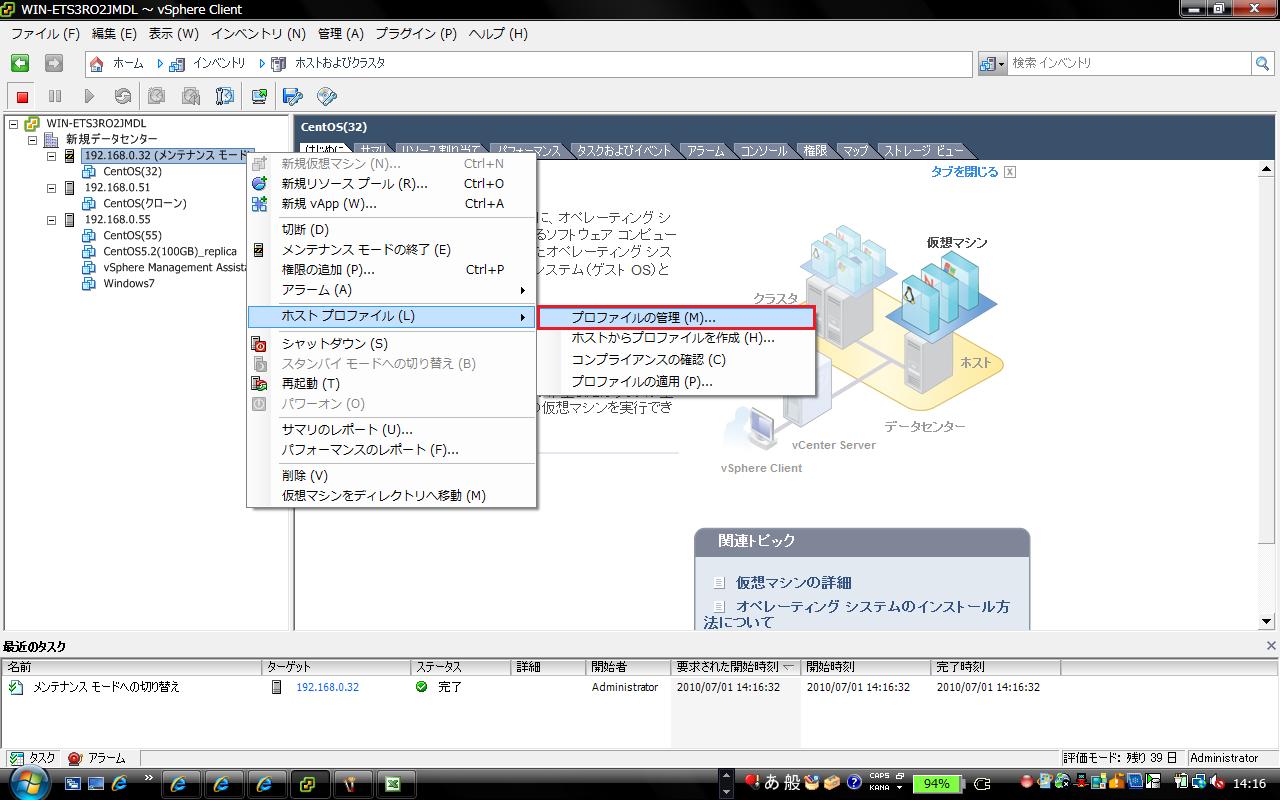
Task: Open the ファイル (F) menu
Action: (x=45, y=33)
